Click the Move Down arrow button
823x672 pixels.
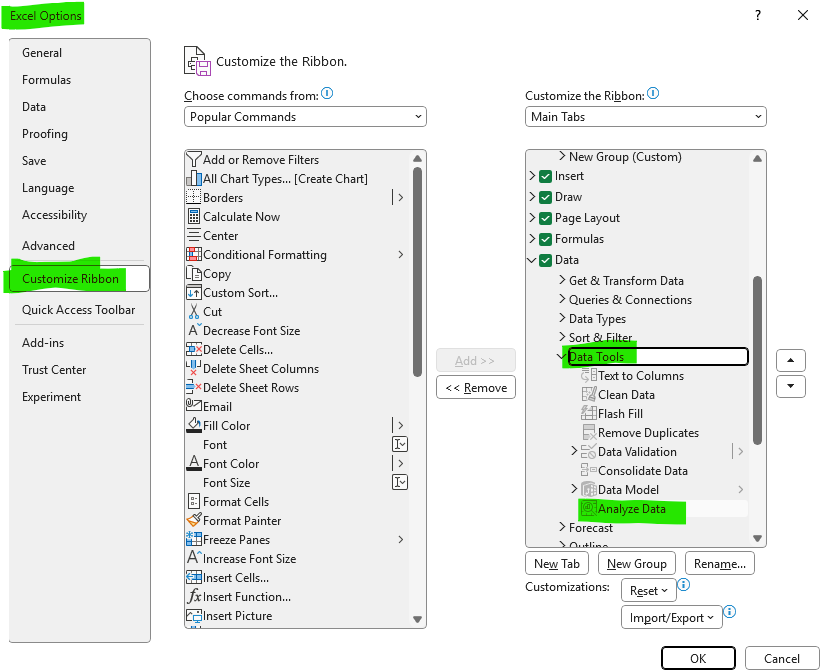click(790, 386)
